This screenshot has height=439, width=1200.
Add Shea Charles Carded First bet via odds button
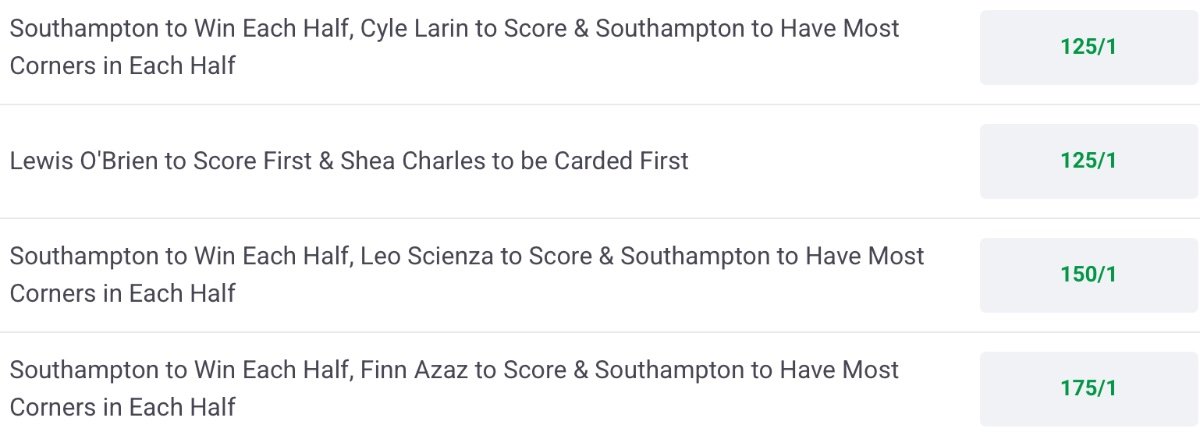pos(1088,161)
